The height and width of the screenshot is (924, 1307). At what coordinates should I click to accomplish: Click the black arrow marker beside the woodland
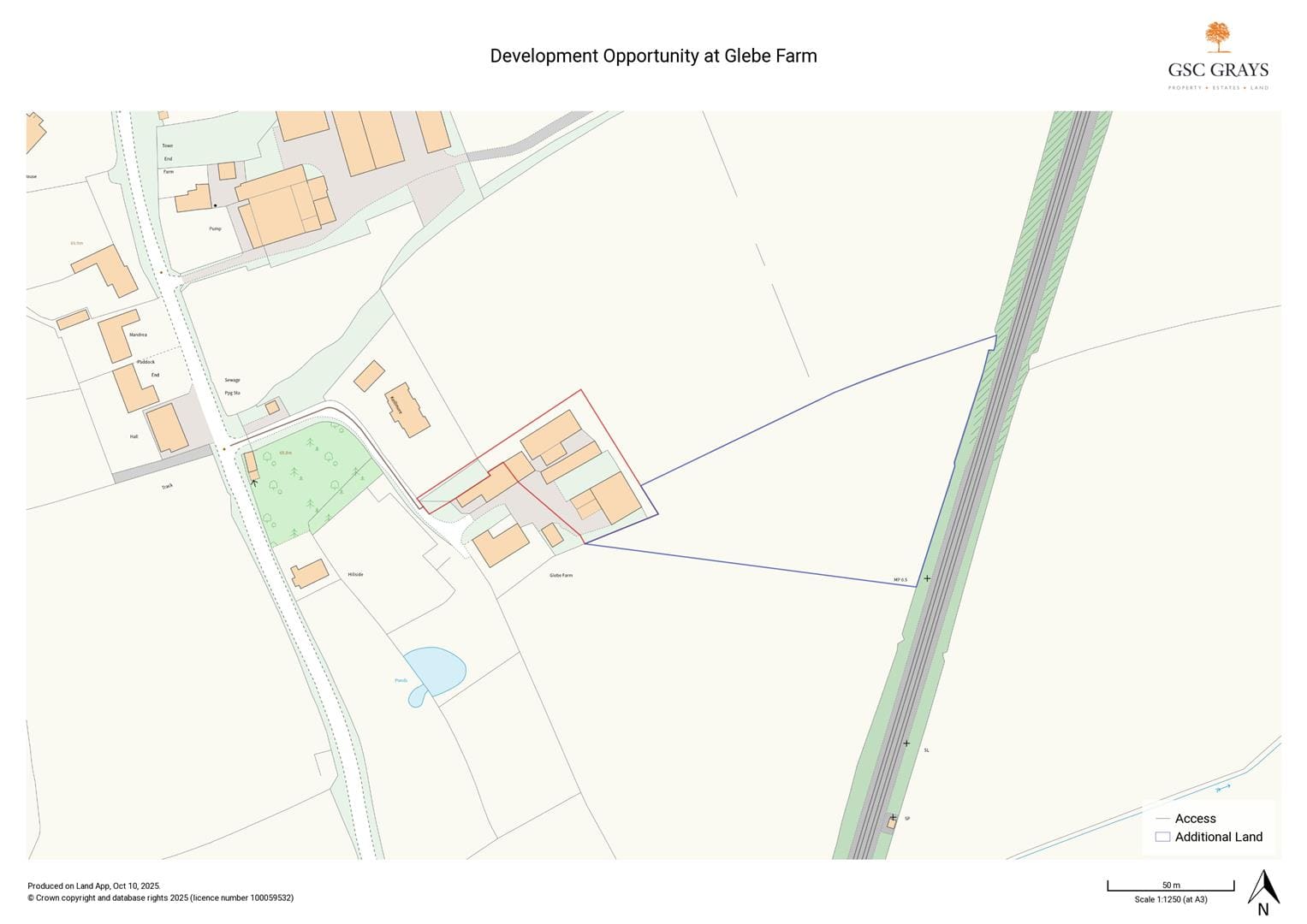tap(254, 483)
